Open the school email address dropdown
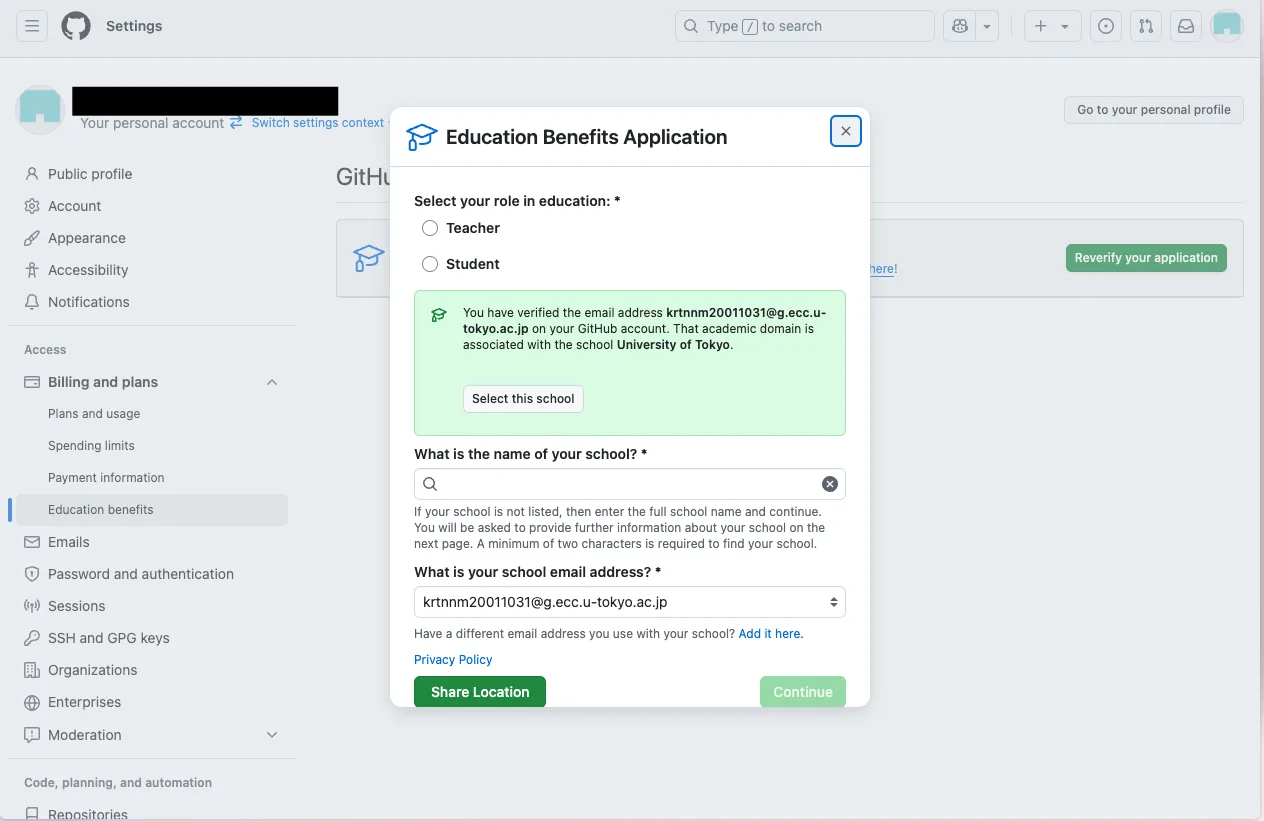The height and width of the screenshot is (821, 1264). 630,602
